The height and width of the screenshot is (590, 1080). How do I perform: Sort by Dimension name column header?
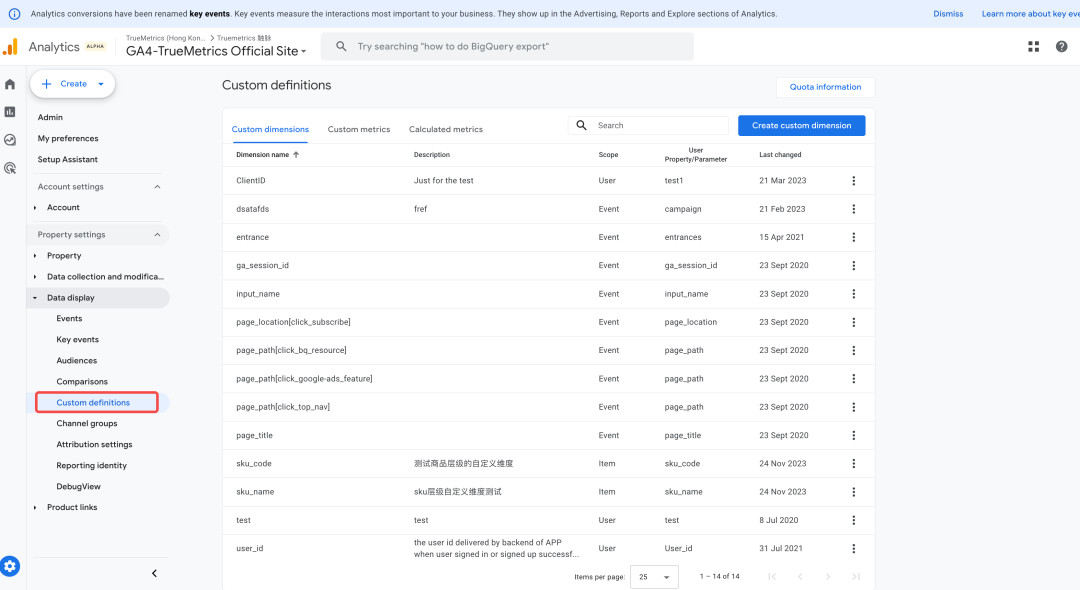click(x=267, y=155)
